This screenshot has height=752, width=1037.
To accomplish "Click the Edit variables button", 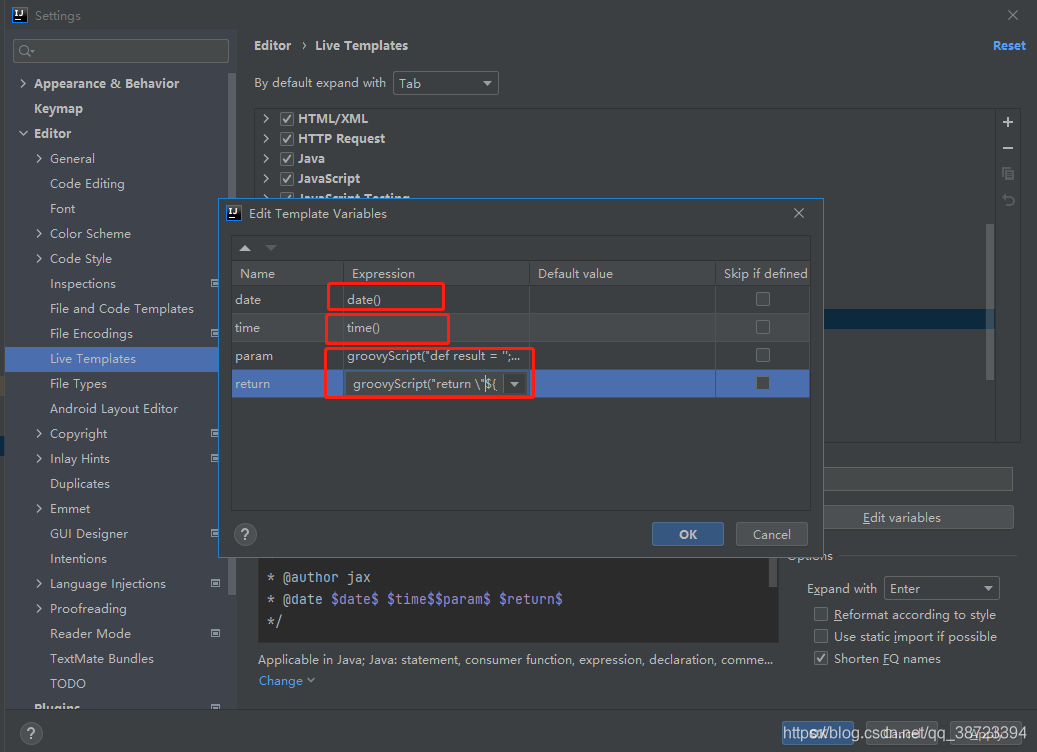I will click(x=918, y=517).
